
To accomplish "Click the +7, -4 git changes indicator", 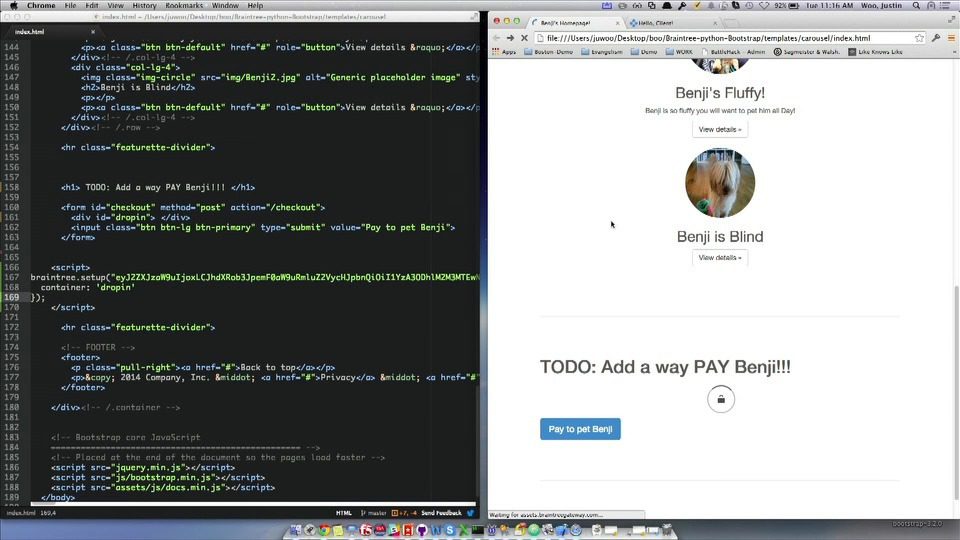I will click(404, 513).
